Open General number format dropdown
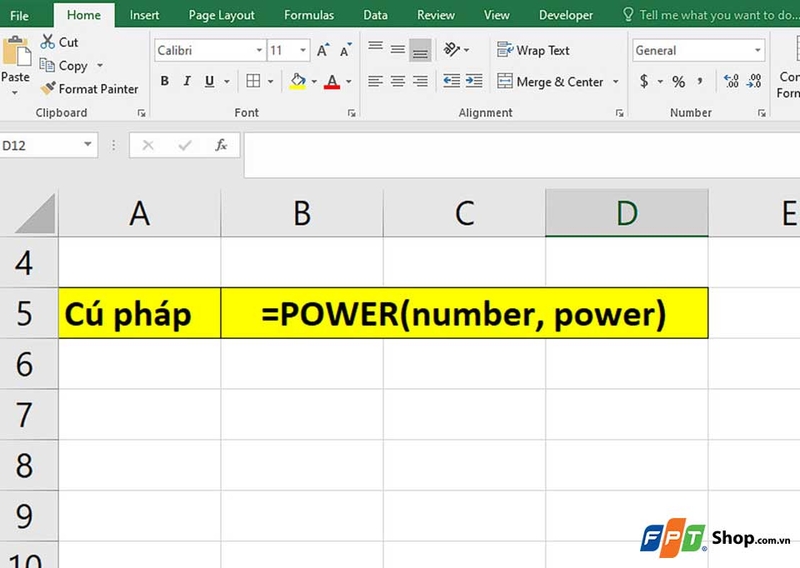The height and width of the screenshot is (568, 800). 758,50
